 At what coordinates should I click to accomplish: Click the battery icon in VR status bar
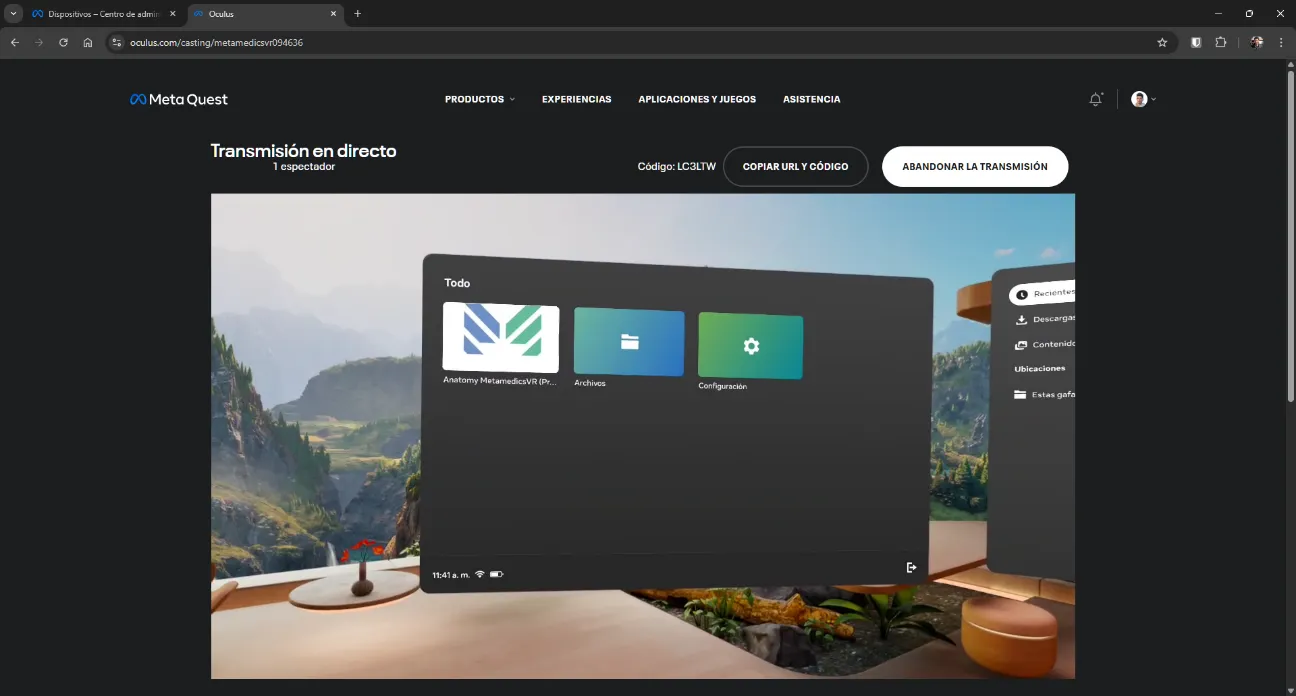pyautogui.click(x=496, y=574)
